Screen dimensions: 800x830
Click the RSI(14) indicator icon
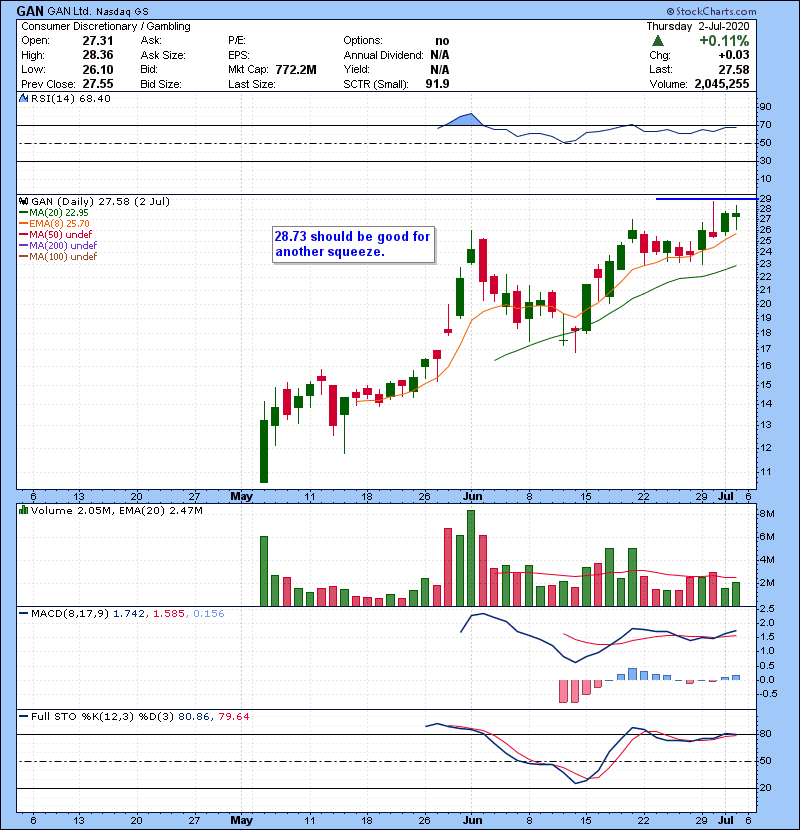(23, 98)
